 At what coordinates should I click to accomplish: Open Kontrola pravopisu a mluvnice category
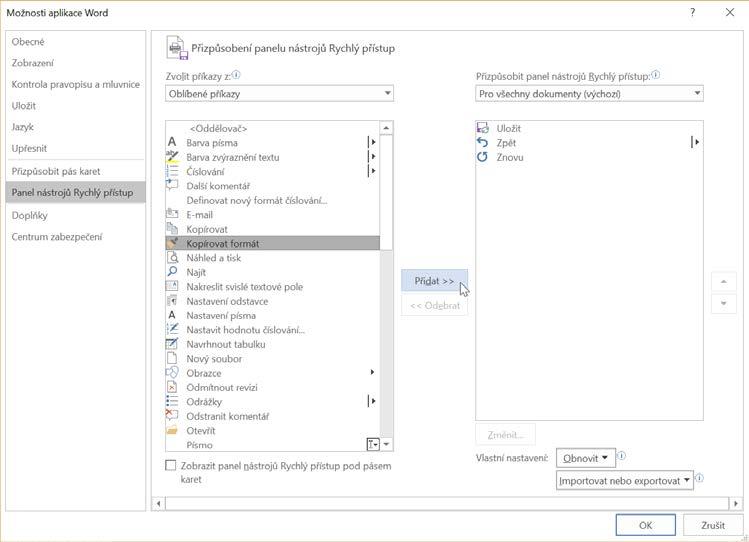pos(75,85)
